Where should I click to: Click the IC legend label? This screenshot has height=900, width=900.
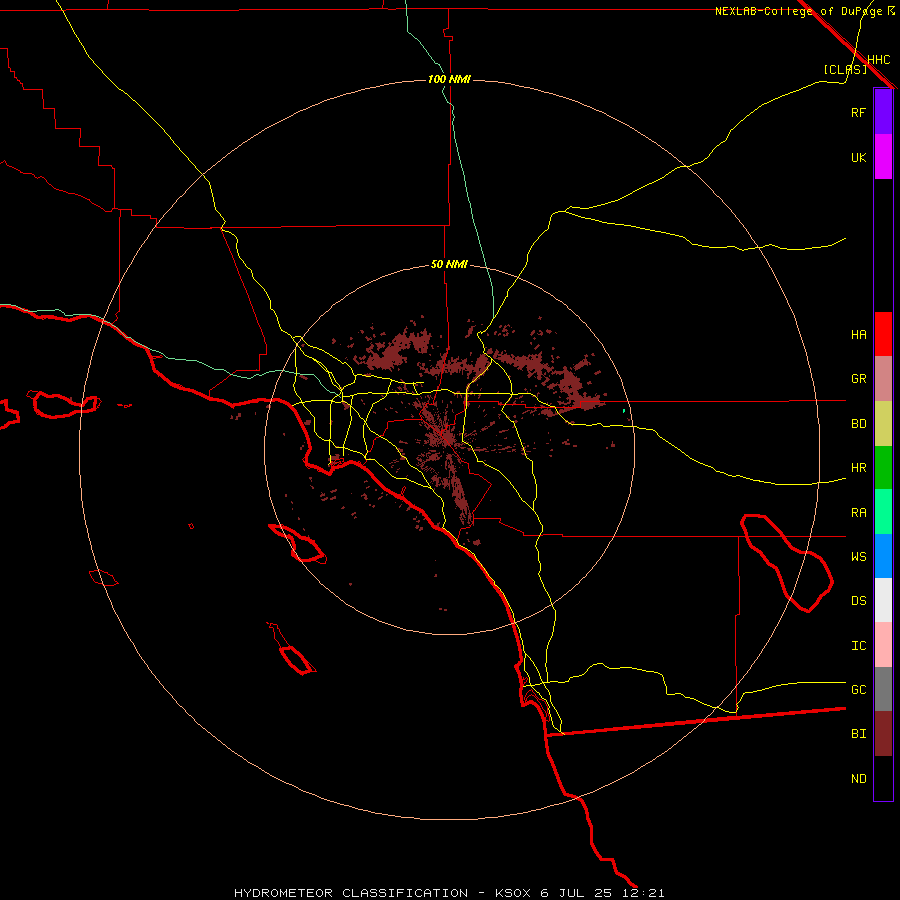pyautogui.click(x=858, y=646)
